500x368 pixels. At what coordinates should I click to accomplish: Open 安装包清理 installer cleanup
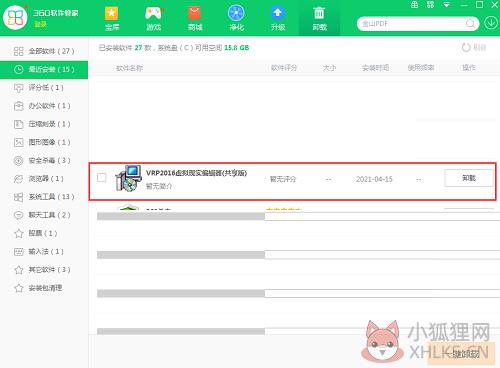[44, 288]
